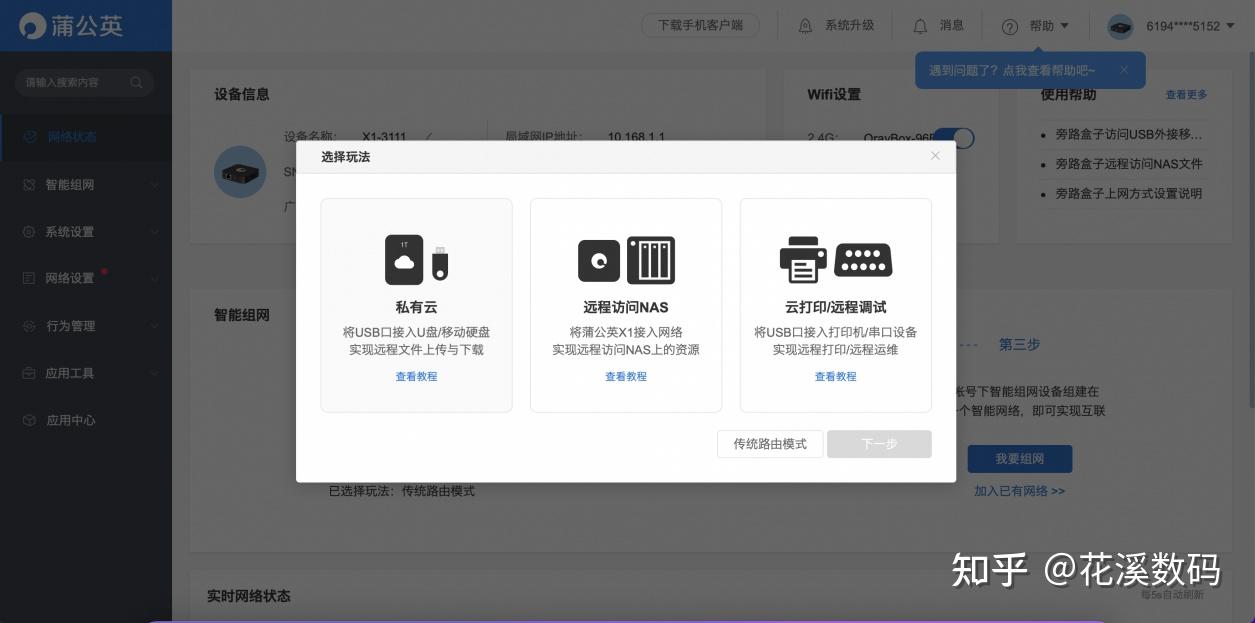Screen dimensions: 1255x623
Task: Open 系统升级 in the top bar
Action: point(849,26)
